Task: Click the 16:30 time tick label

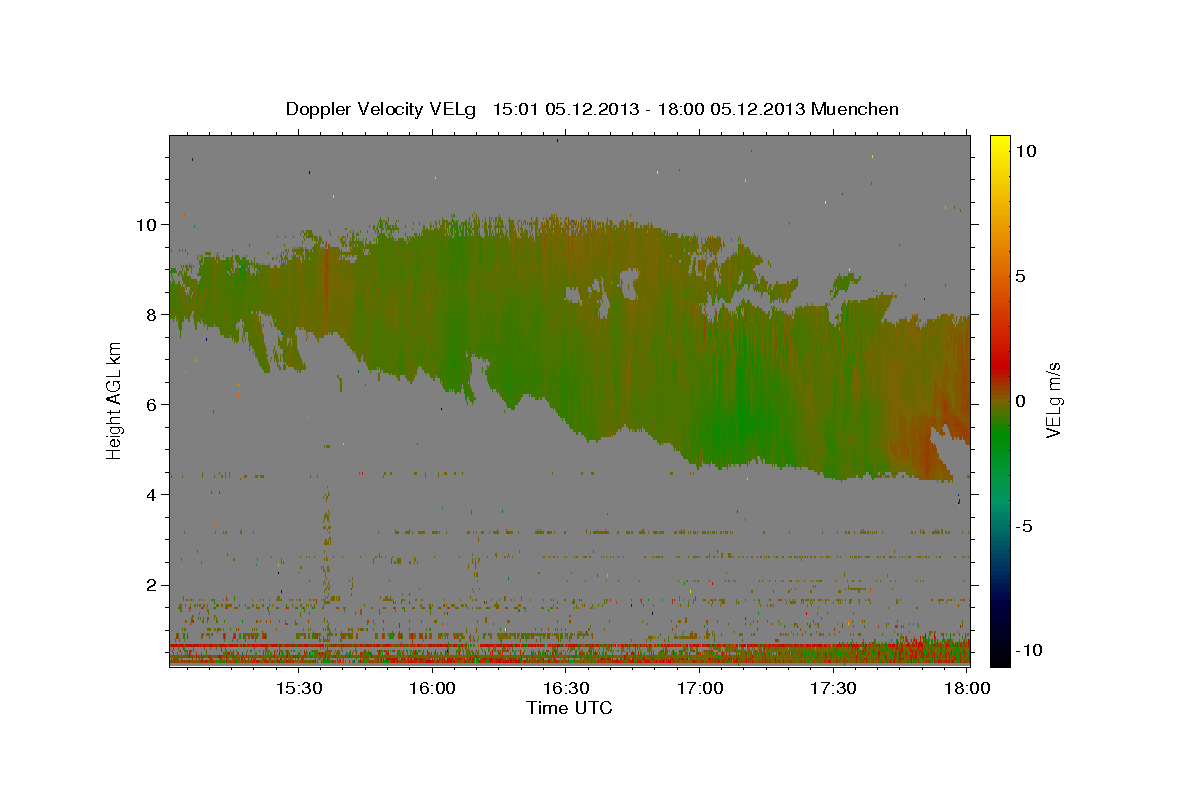Action: [566, 688]
